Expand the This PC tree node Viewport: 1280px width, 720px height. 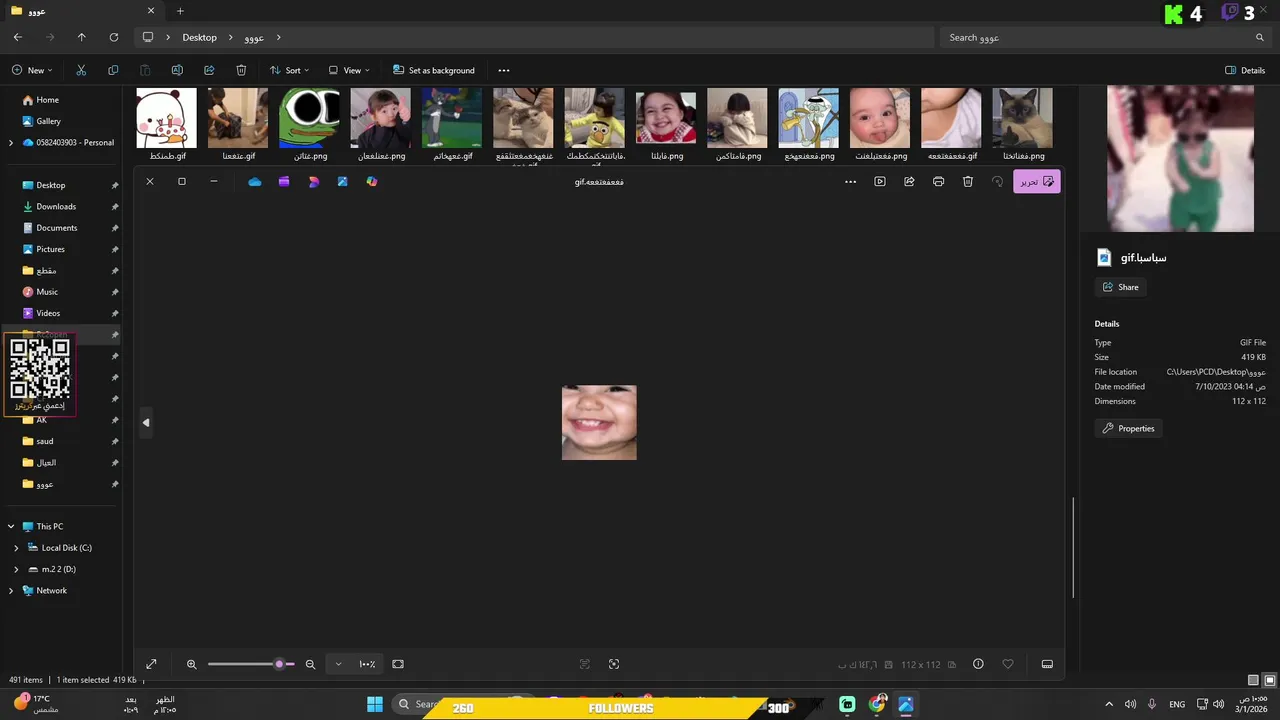pos(11,526)
